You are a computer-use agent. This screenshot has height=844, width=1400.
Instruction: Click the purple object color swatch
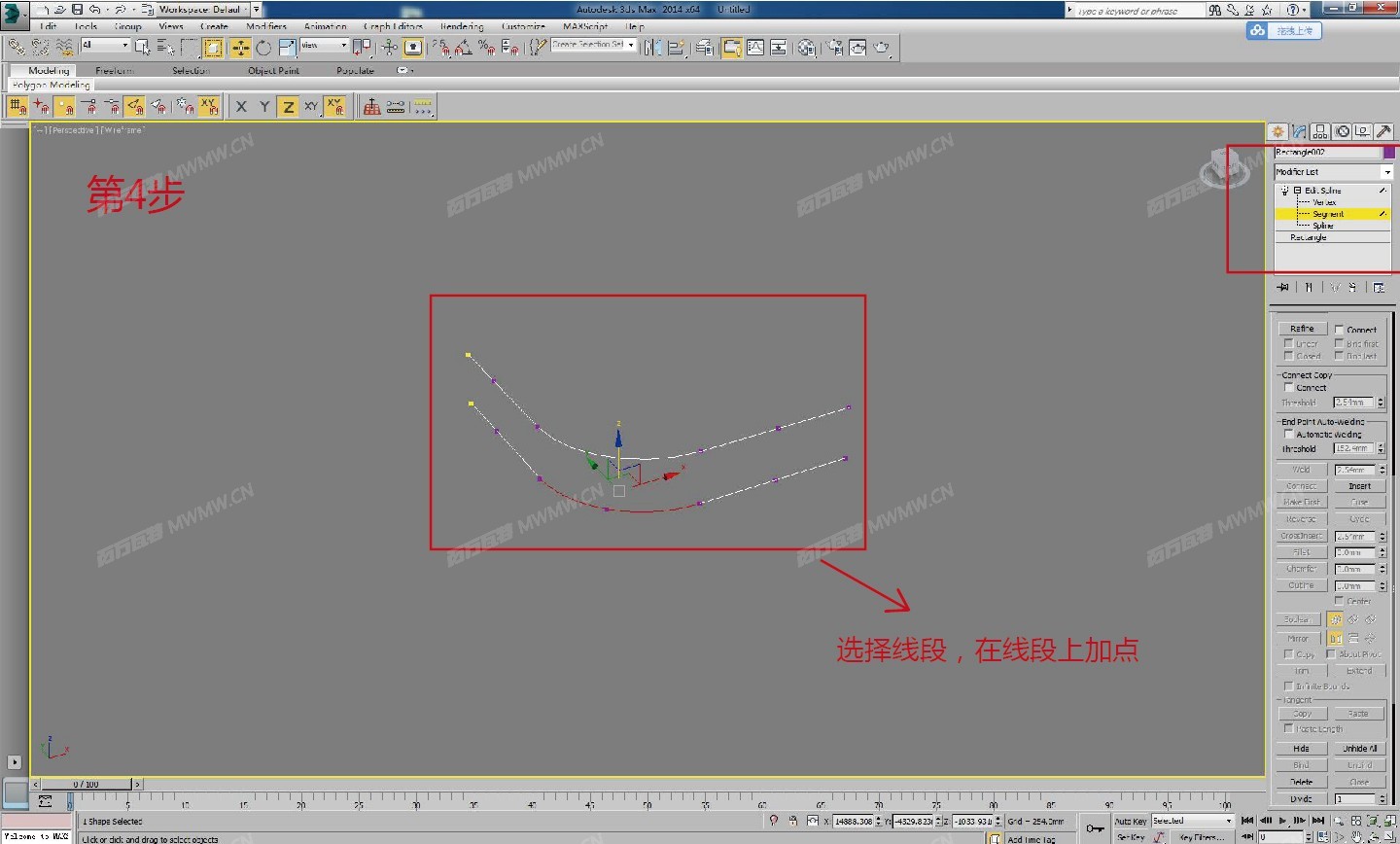click(x=1389, y=153)
